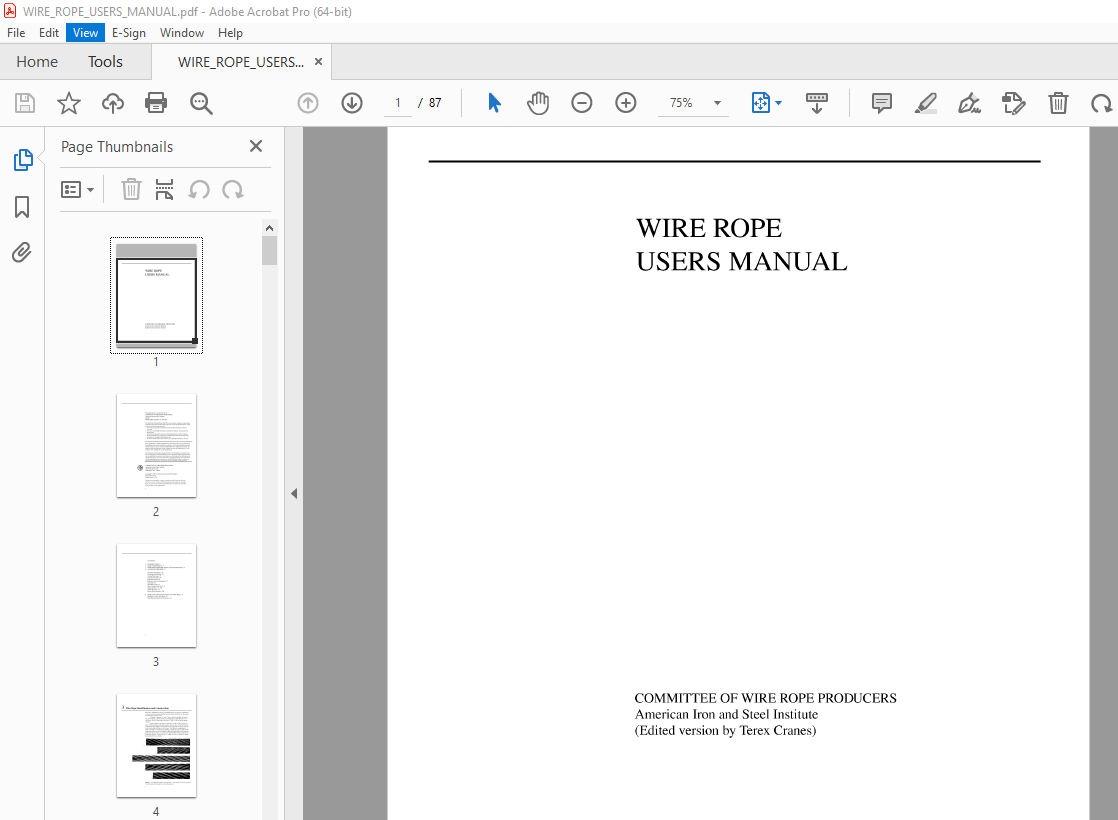The height and width of the screenshot is (820, 1118).
Task: Collapse the navigation pane arrow
Action: click(294, 493)
